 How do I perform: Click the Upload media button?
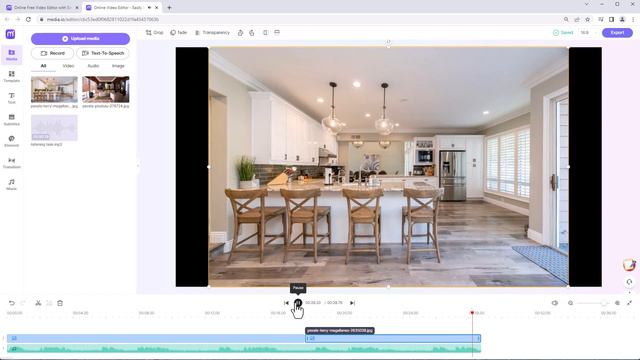(80, 39)
